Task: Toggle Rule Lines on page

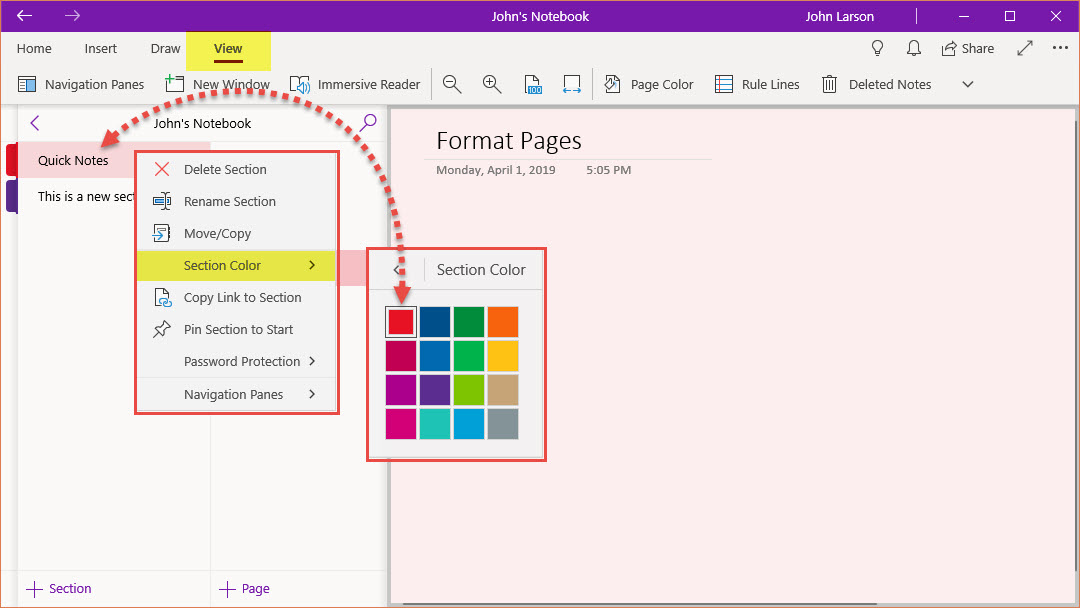Action: [x=757, y=85]
